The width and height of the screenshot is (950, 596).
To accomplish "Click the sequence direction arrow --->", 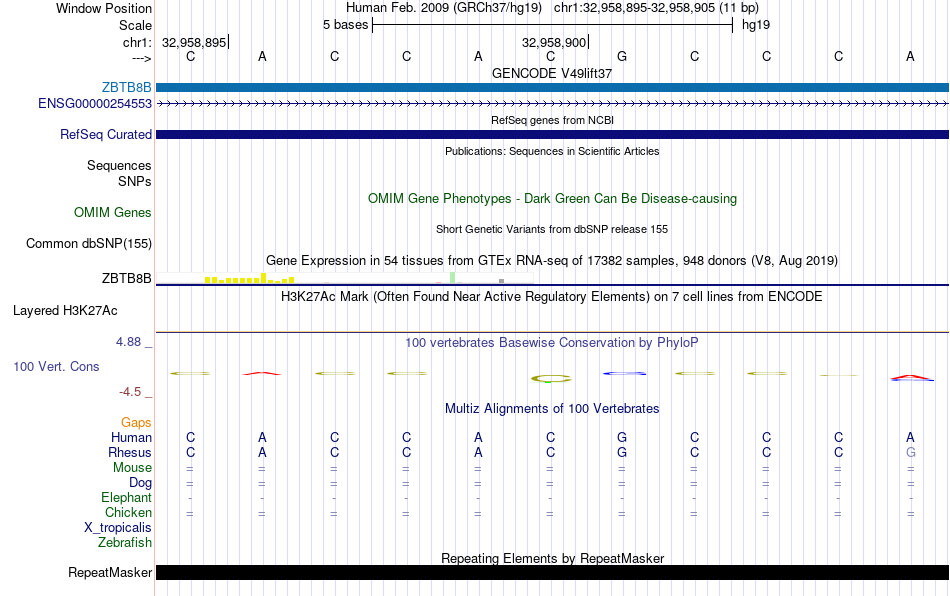I will (x=141, y=58).
